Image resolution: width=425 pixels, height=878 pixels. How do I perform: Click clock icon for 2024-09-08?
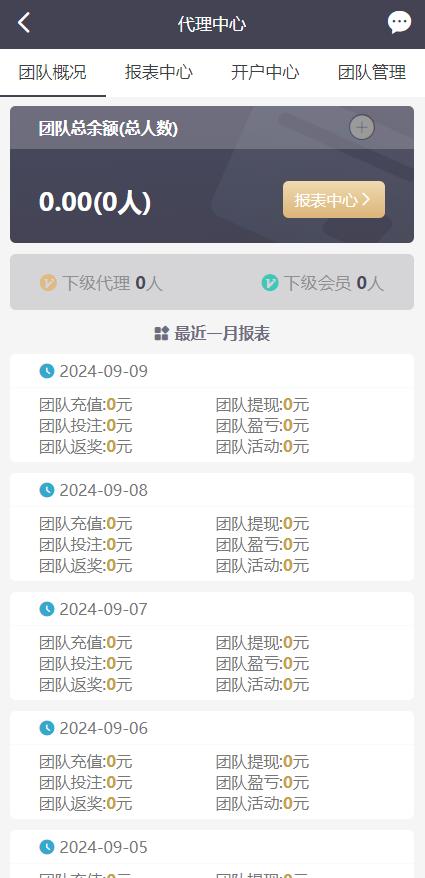[47, 490]
